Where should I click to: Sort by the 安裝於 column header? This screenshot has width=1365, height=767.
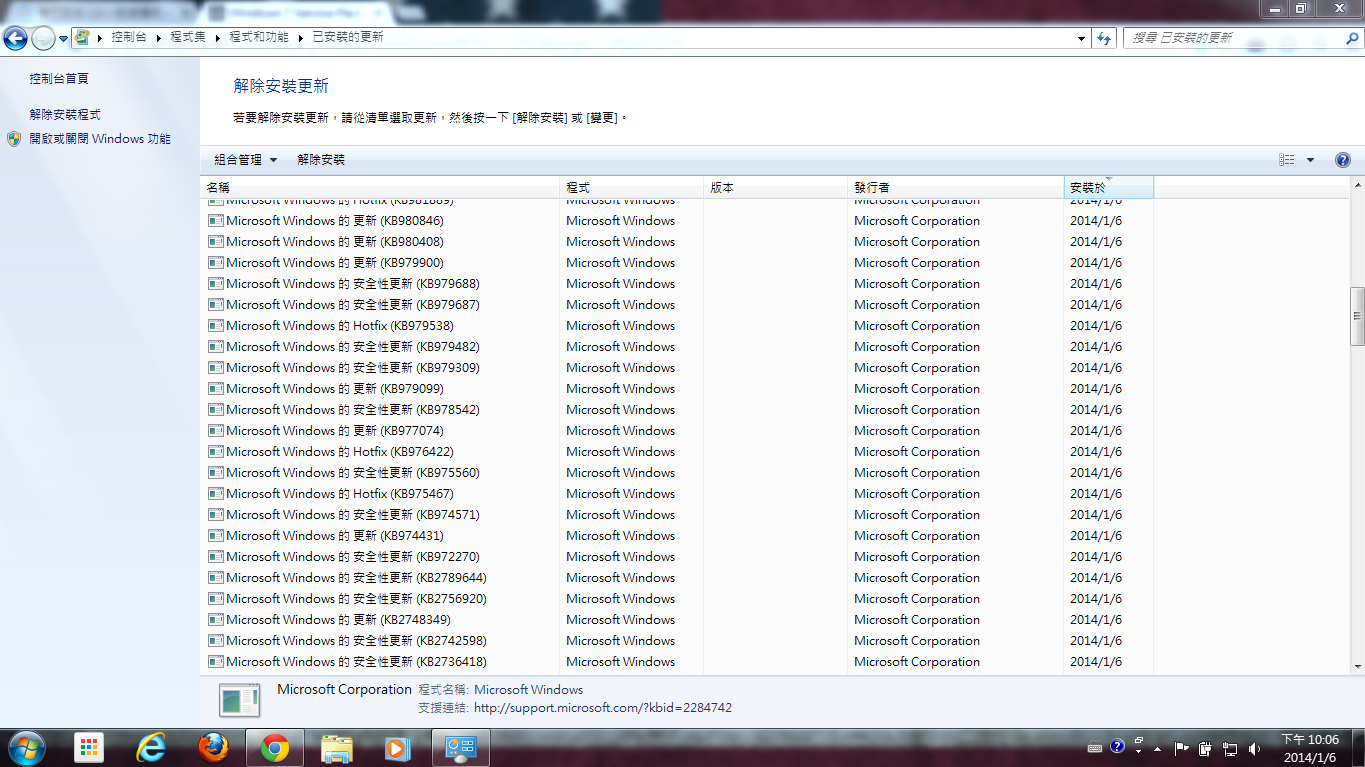point(1109,187)
